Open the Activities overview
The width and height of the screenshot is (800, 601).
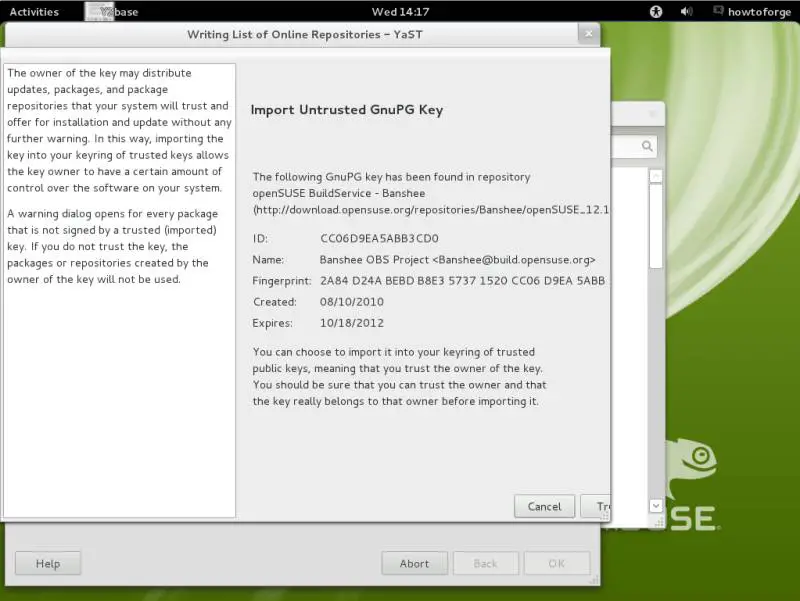[34, 12]
